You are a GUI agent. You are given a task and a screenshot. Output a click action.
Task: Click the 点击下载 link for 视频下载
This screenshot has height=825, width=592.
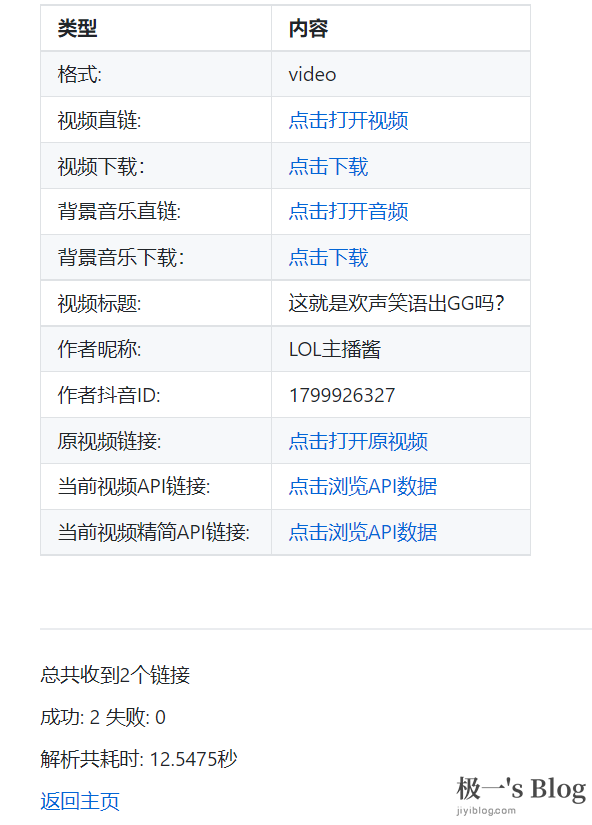[328, 166]
